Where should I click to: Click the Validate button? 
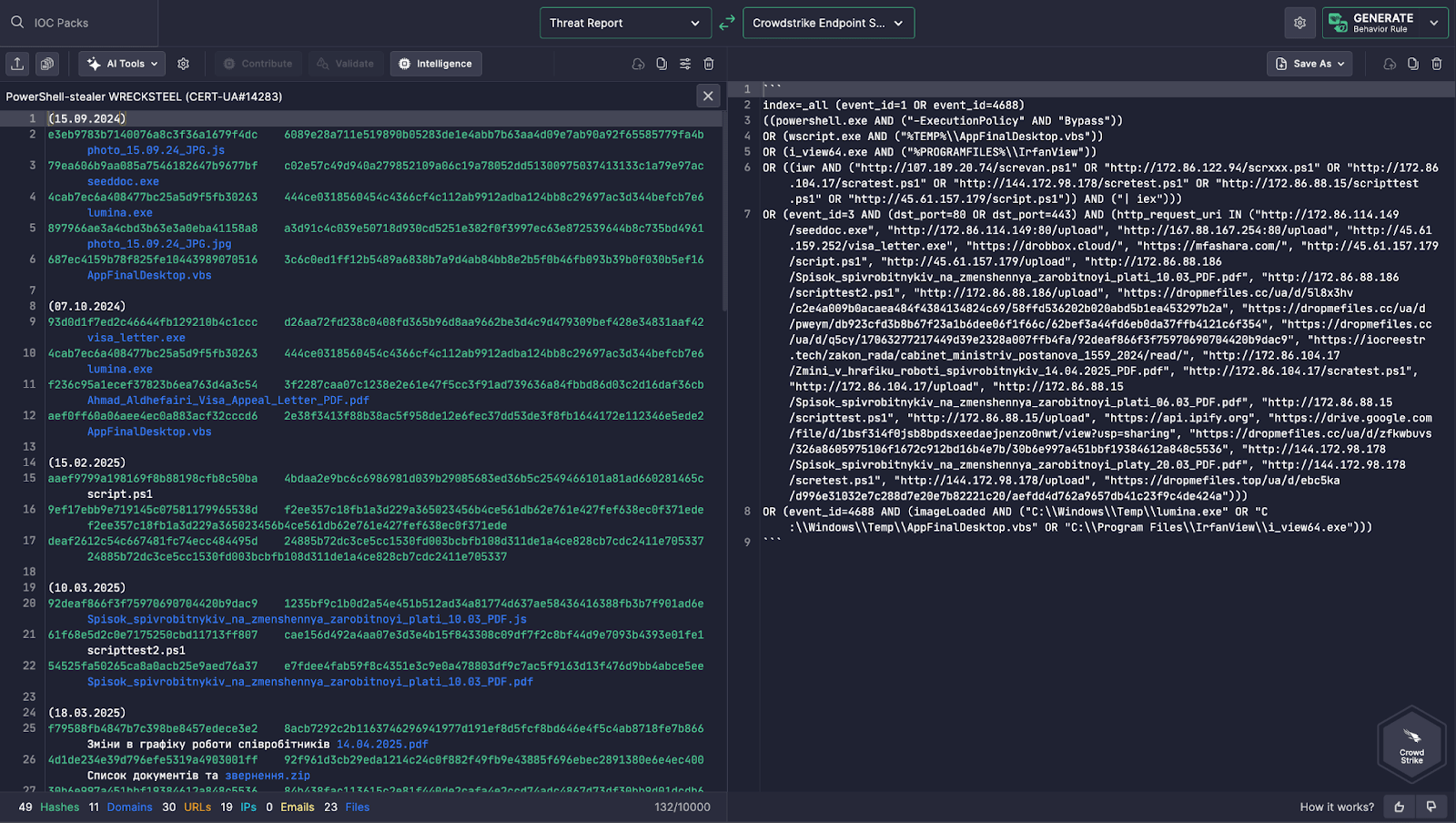[346, 64]
